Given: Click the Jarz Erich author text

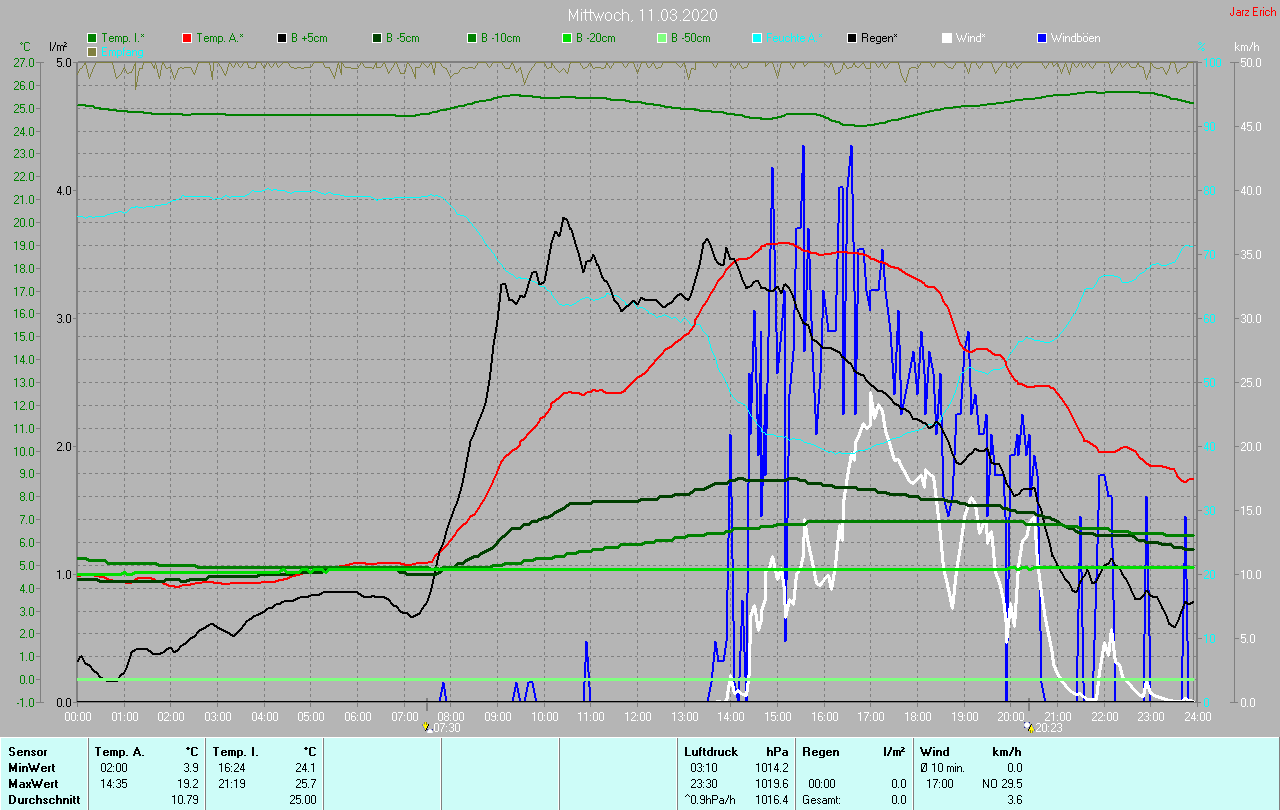Looking at the screenshot, I should (x=1252, y=12).
